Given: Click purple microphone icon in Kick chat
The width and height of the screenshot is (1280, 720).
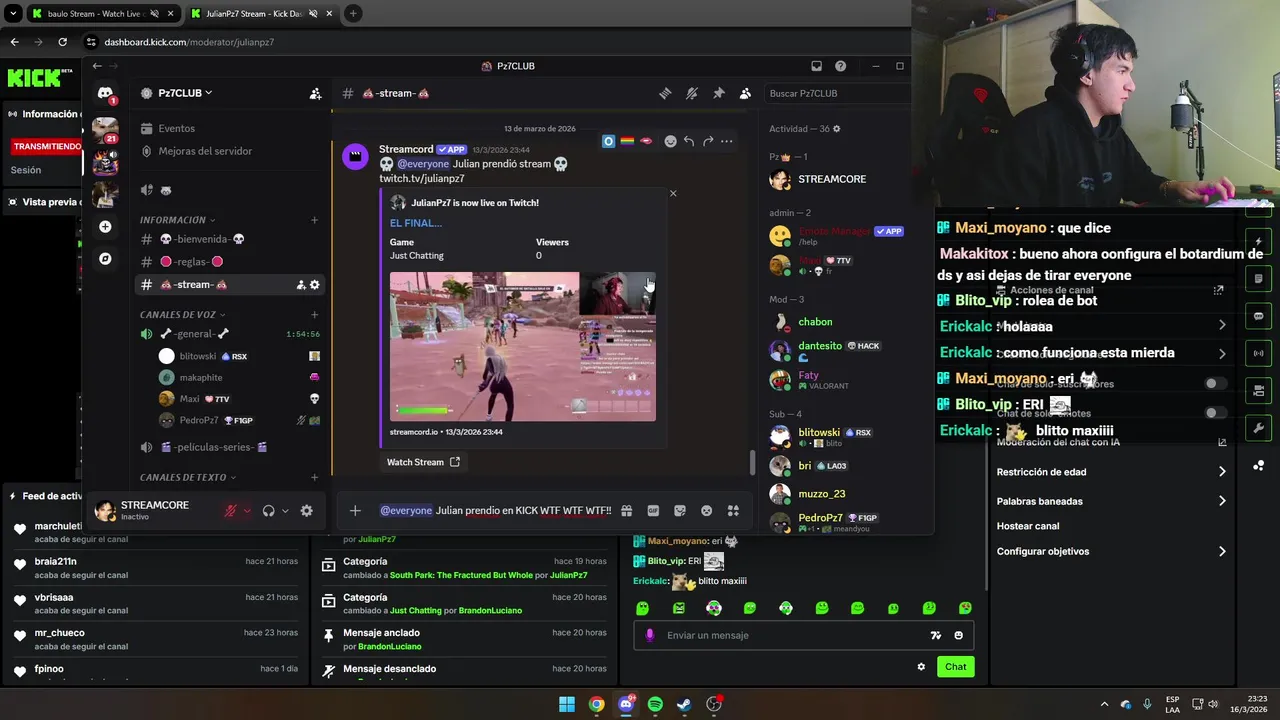Looking at the screenshot, I should [650, 635].
